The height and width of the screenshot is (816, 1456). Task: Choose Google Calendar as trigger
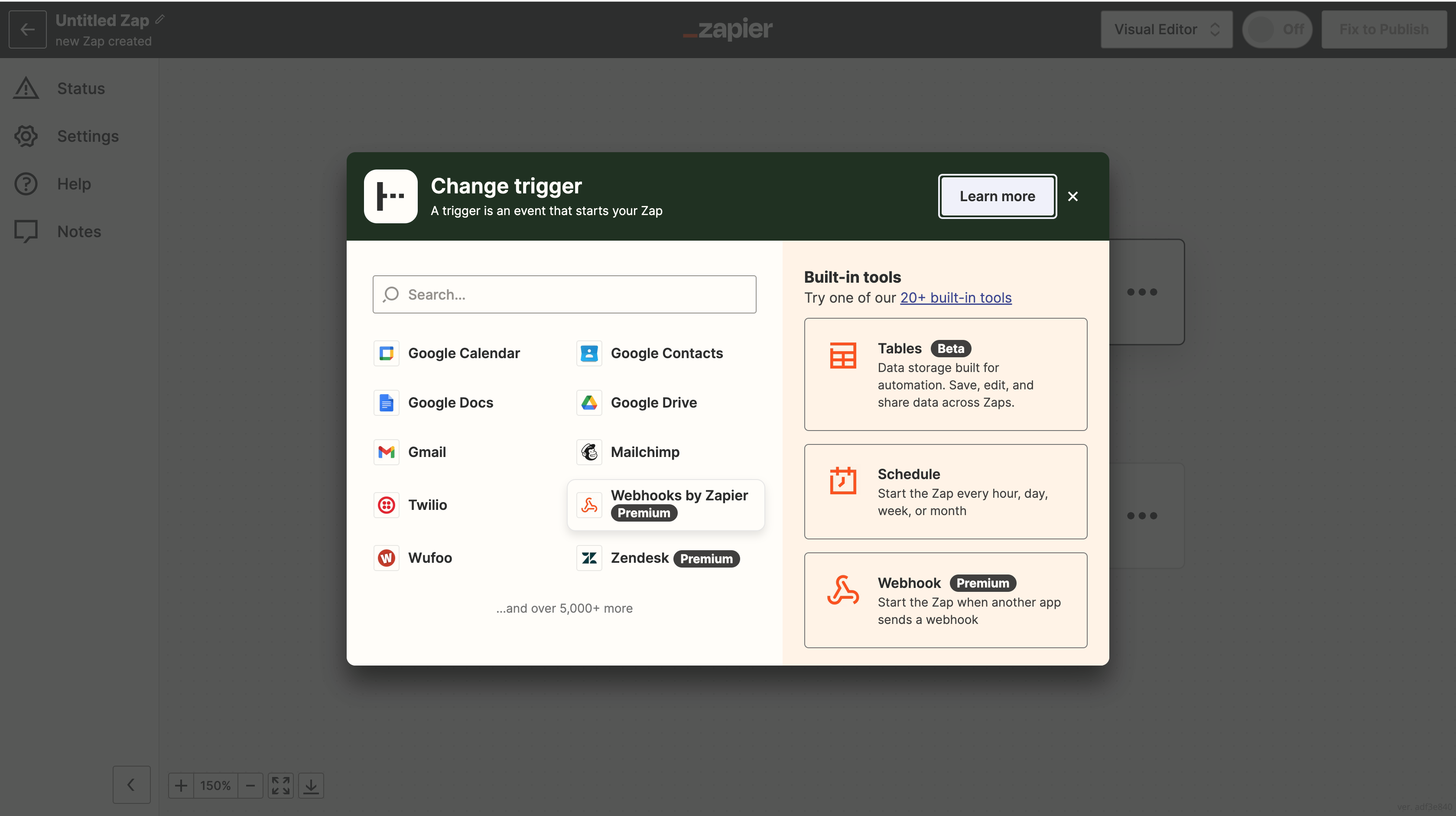tap(464, 353)
